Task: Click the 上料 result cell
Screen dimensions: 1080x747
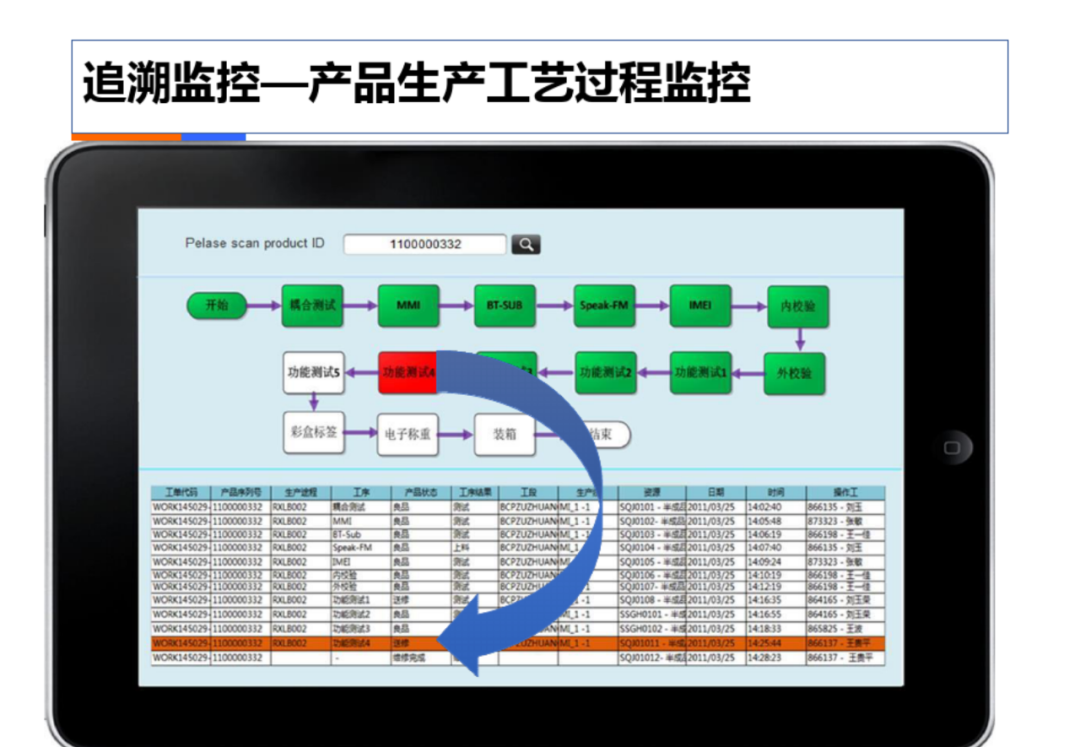Action: pyautogui.click(x=475, y=548)
